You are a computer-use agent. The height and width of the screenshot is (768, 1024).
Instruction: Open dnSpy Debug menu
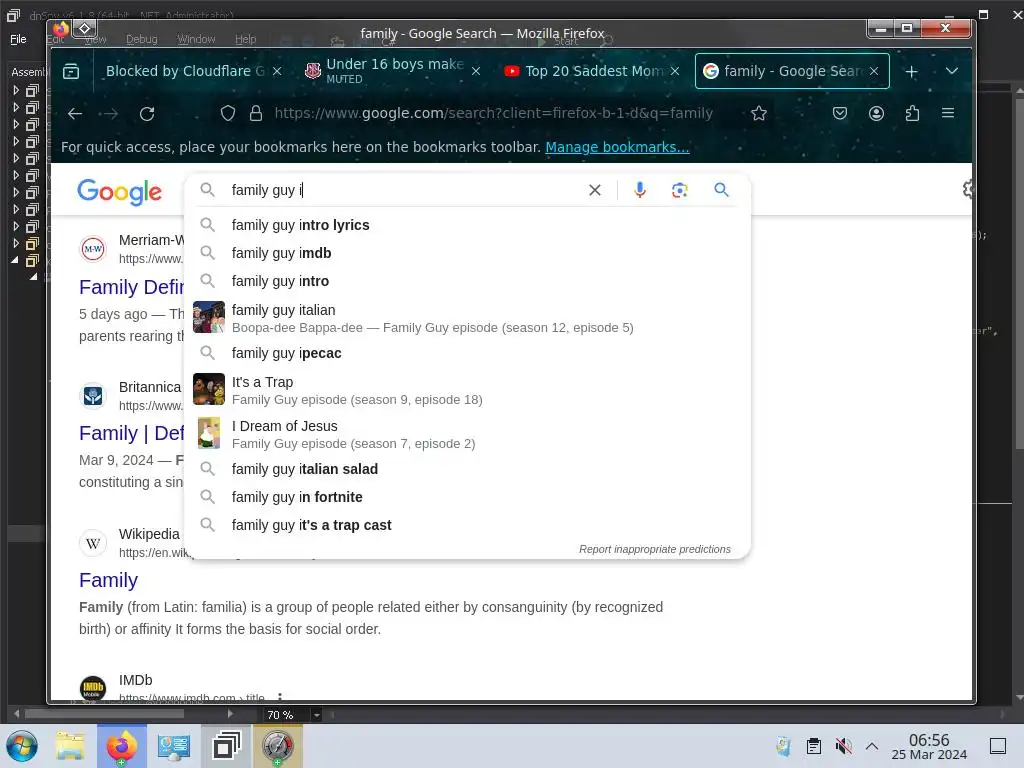pyautogui.click(x=142, y=39)
